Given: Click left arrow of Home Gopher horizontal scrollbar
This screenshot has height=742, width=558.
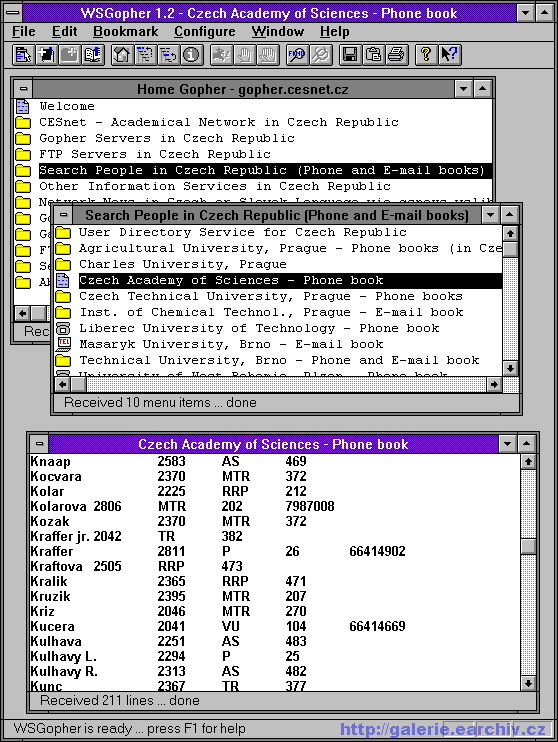Looking at the screenshot, I should point(22,313).
